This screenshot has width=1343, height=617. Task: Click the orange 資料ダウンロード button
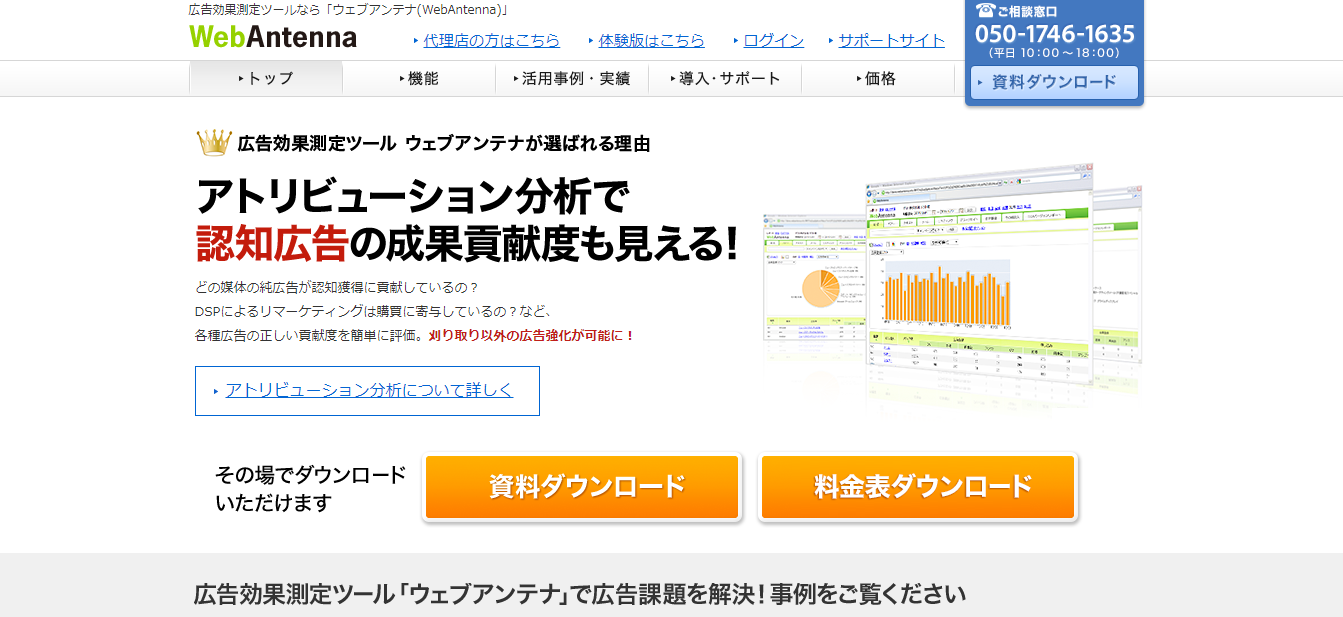(x=582, y=487)
